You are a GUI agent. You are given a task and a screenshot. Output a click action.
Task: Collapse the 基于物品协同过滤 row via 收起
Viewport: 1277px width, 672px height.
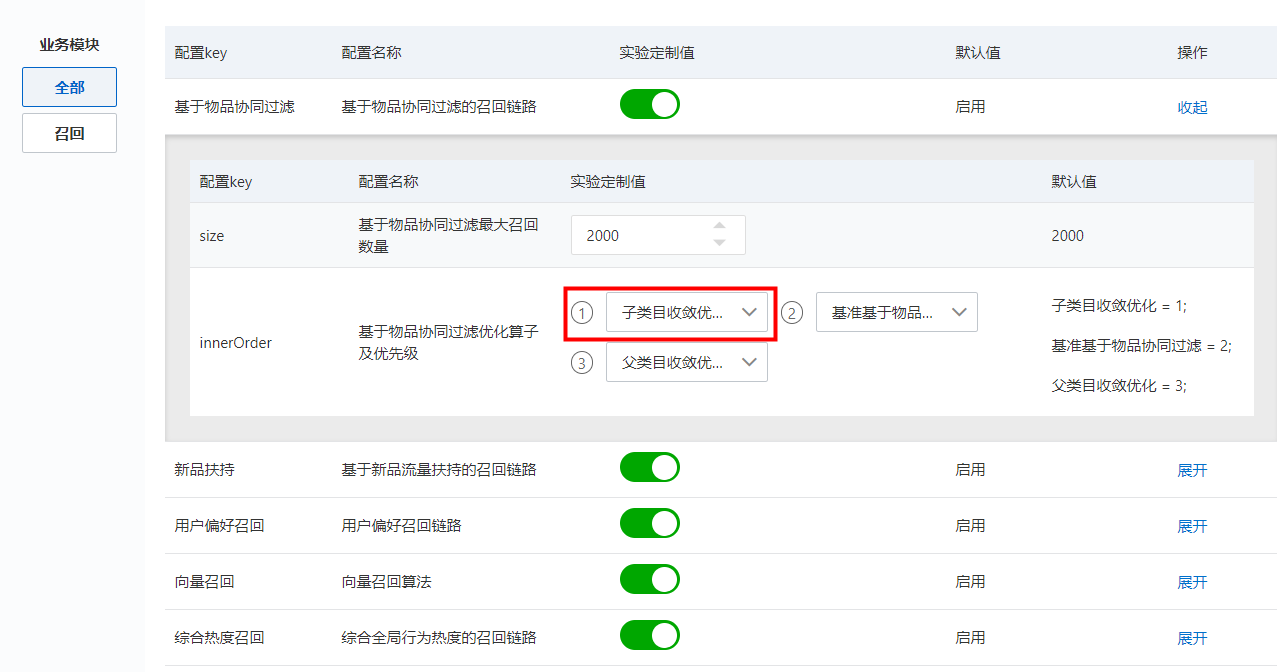tap(1192, 107)
